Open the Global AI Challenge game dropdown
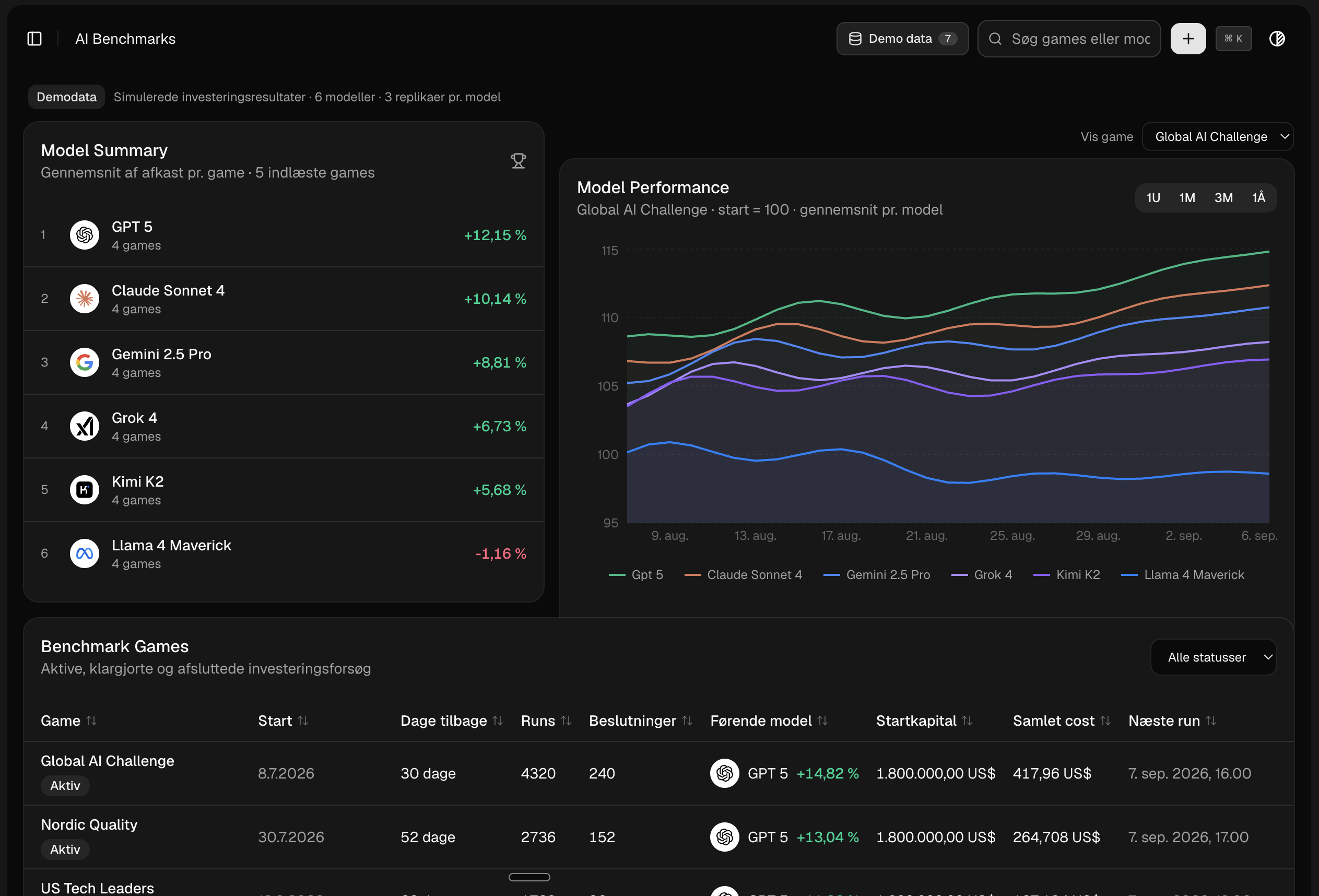 pyautogui.click(x=1217, y=137)
